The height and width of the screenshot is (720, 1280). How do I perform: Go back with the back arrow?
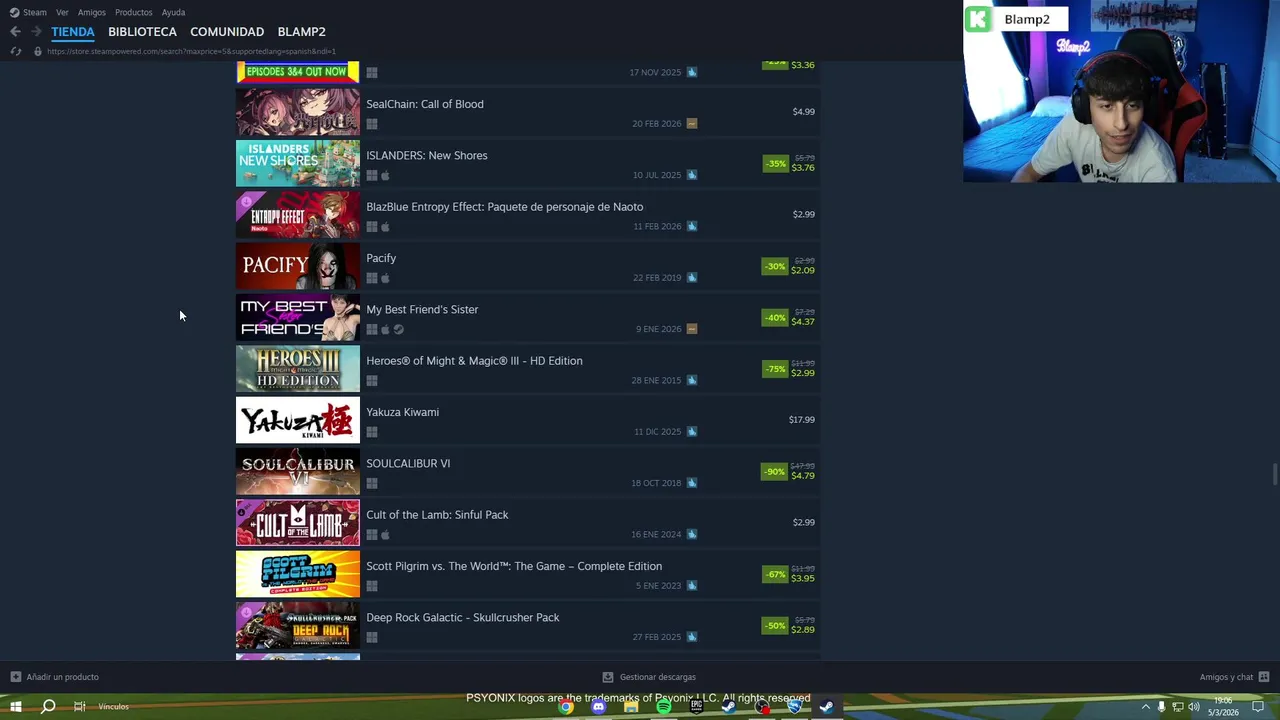15,32
